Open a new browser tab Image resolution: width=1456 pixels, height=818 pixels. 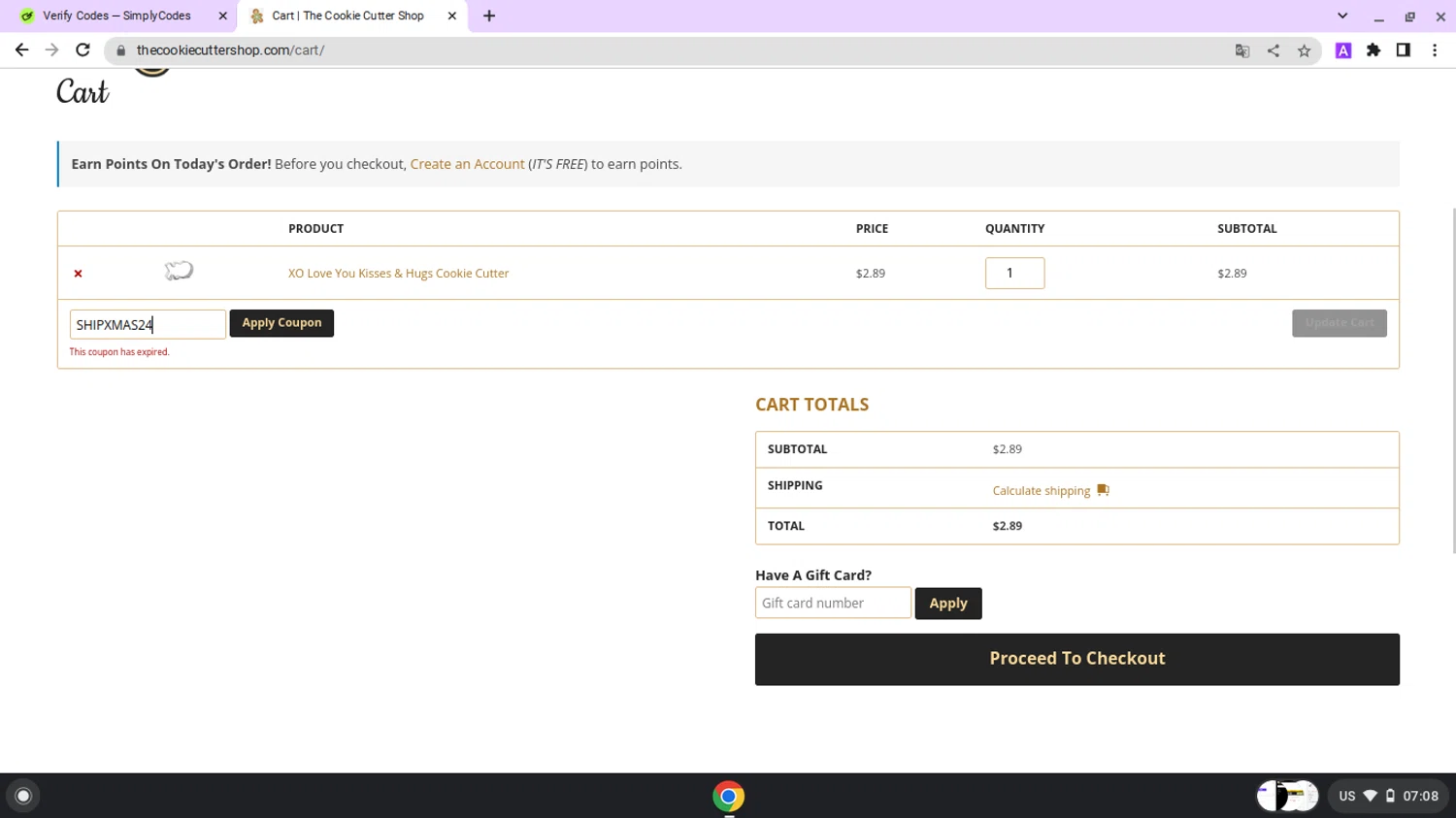(x=489, y=16)
